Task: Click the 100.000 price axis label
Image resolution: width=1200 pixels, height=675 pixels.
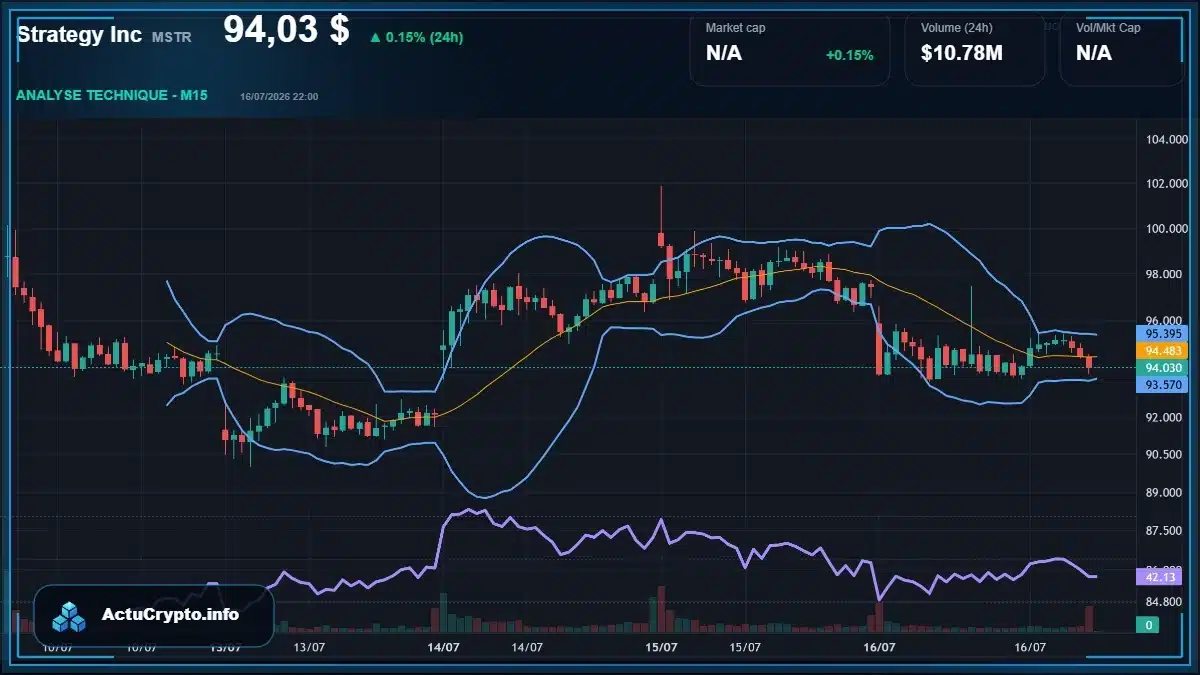Action: click(1165, 229)
